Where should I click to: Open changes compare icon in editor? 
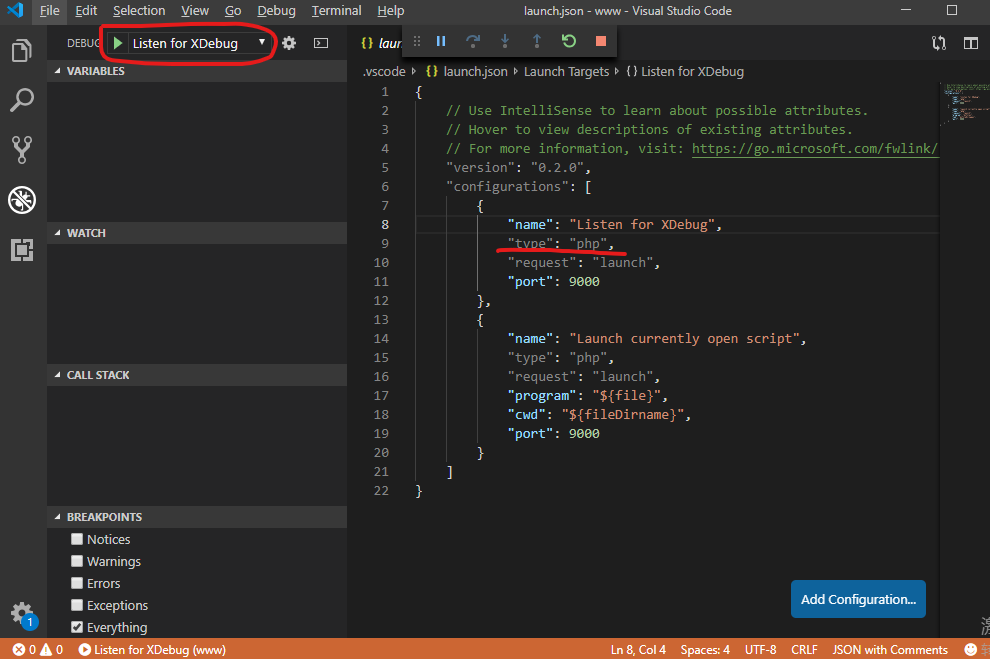click(x=939, y=43)
